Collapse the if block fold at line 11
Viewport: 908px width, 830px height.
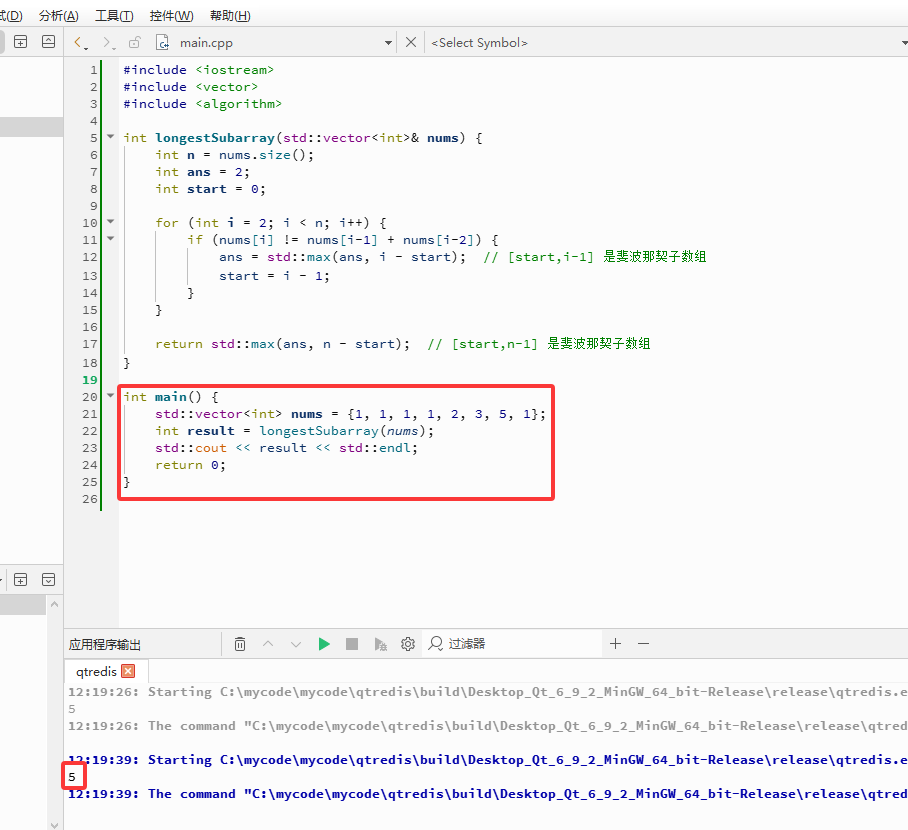pos(110,239)
